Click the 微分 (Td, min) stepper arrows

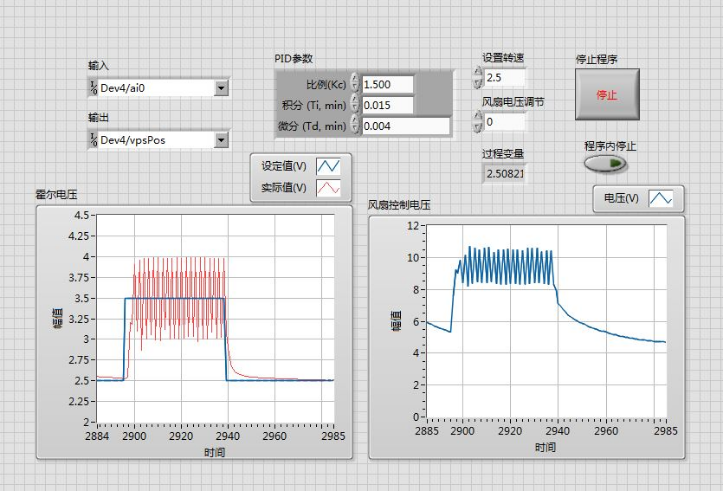(x=355, y=126)
